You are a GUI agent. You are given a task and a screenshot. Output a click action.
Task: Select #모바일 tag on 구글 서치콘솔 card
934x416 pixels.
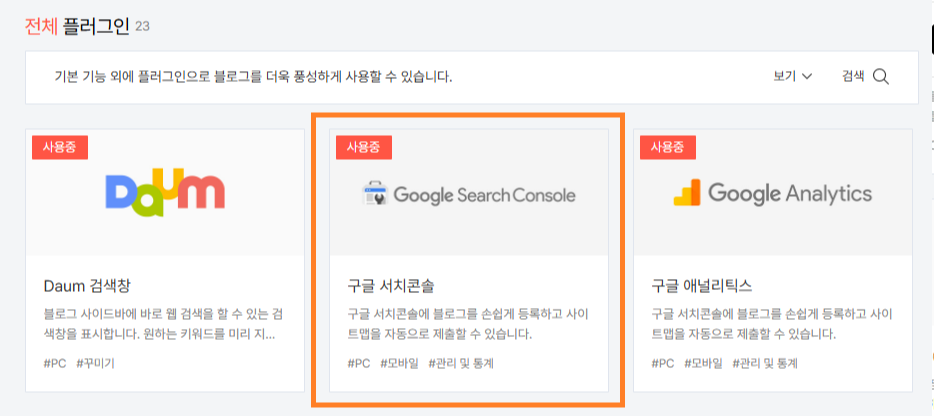[x=400, y=363]
